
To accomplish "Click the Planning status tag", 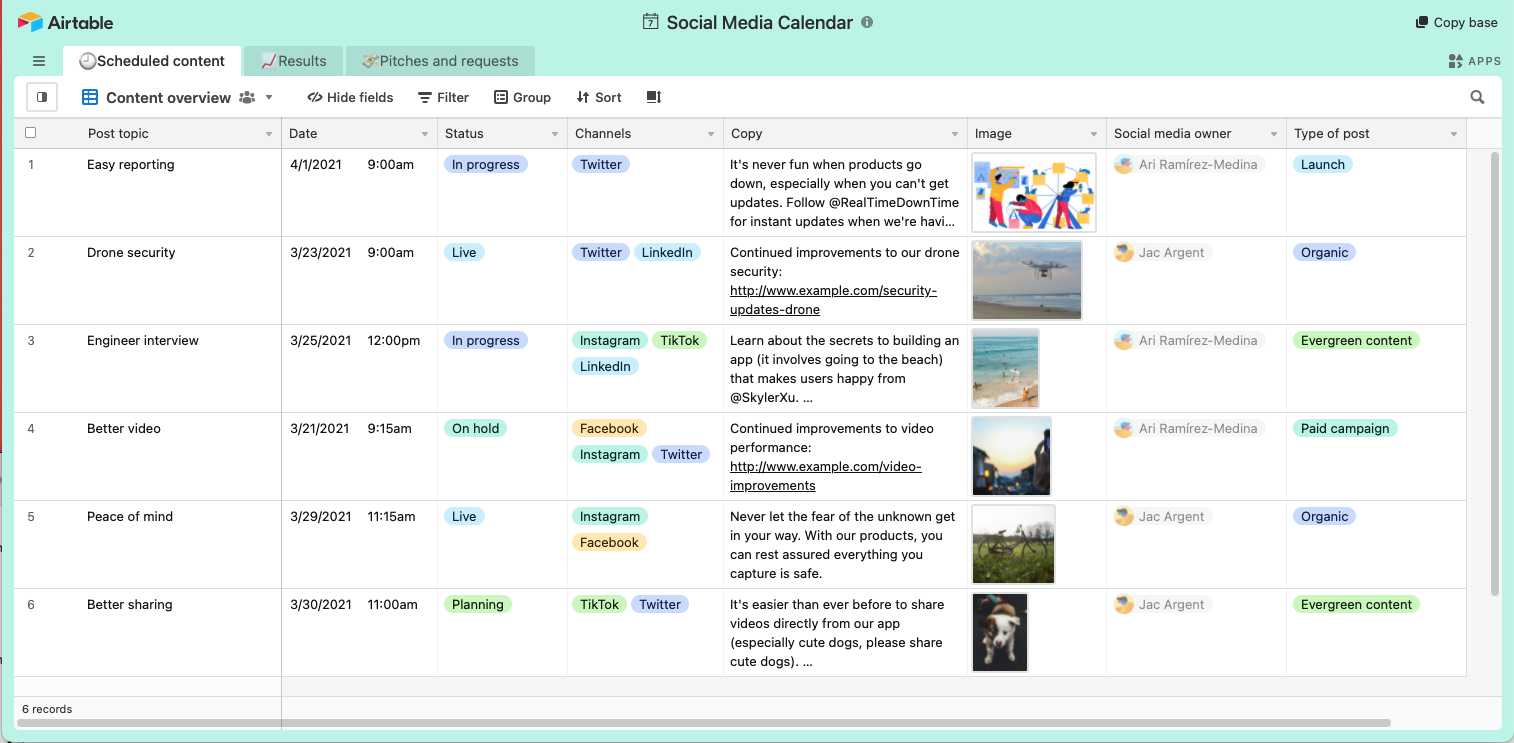I will [x=477, y=604].
